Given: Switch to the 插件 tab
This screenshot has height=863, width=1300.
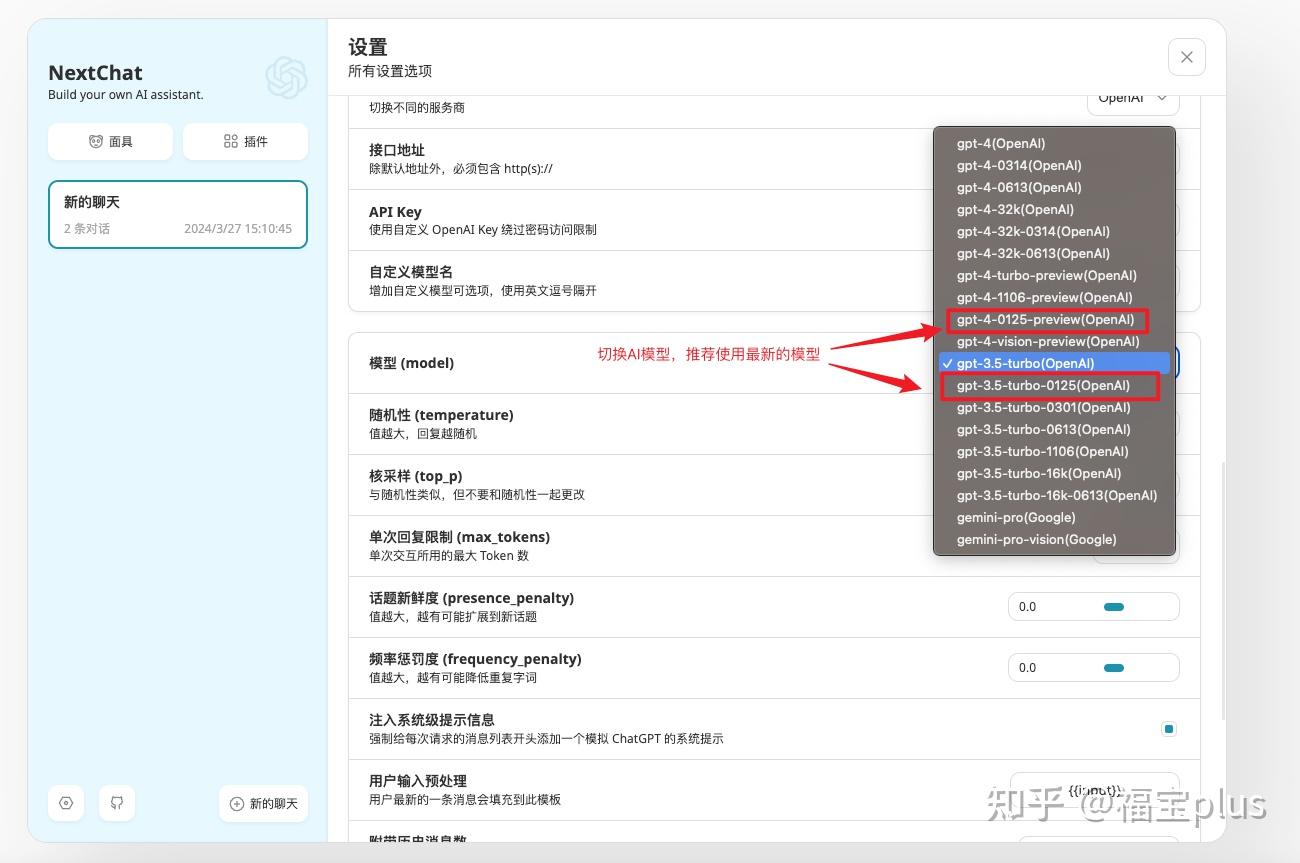Looking at the screenshot, I should [245, 141].
